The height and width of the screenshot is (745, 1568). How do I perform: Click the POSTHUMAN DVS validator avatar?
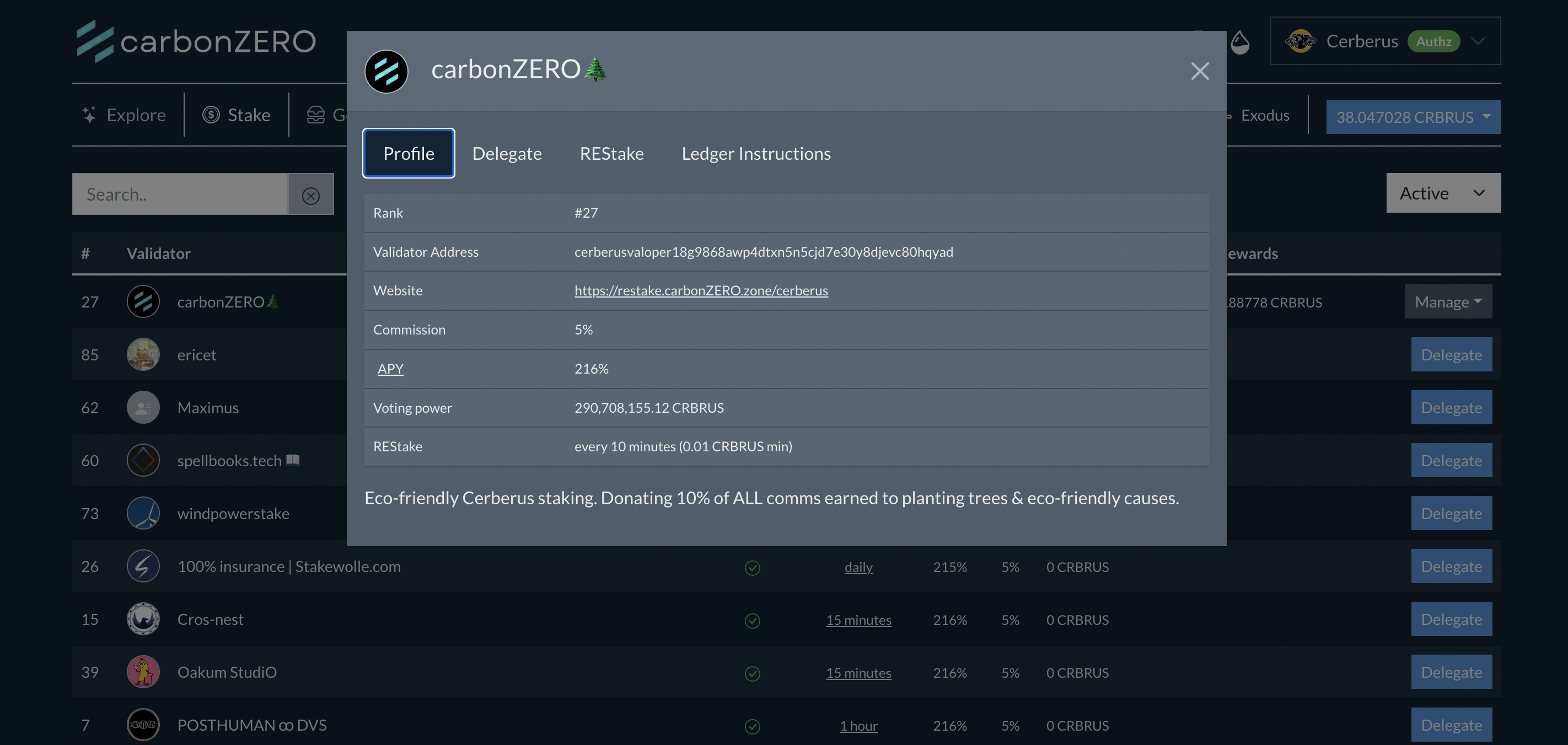pyautogui.click(x=143, y=725)
